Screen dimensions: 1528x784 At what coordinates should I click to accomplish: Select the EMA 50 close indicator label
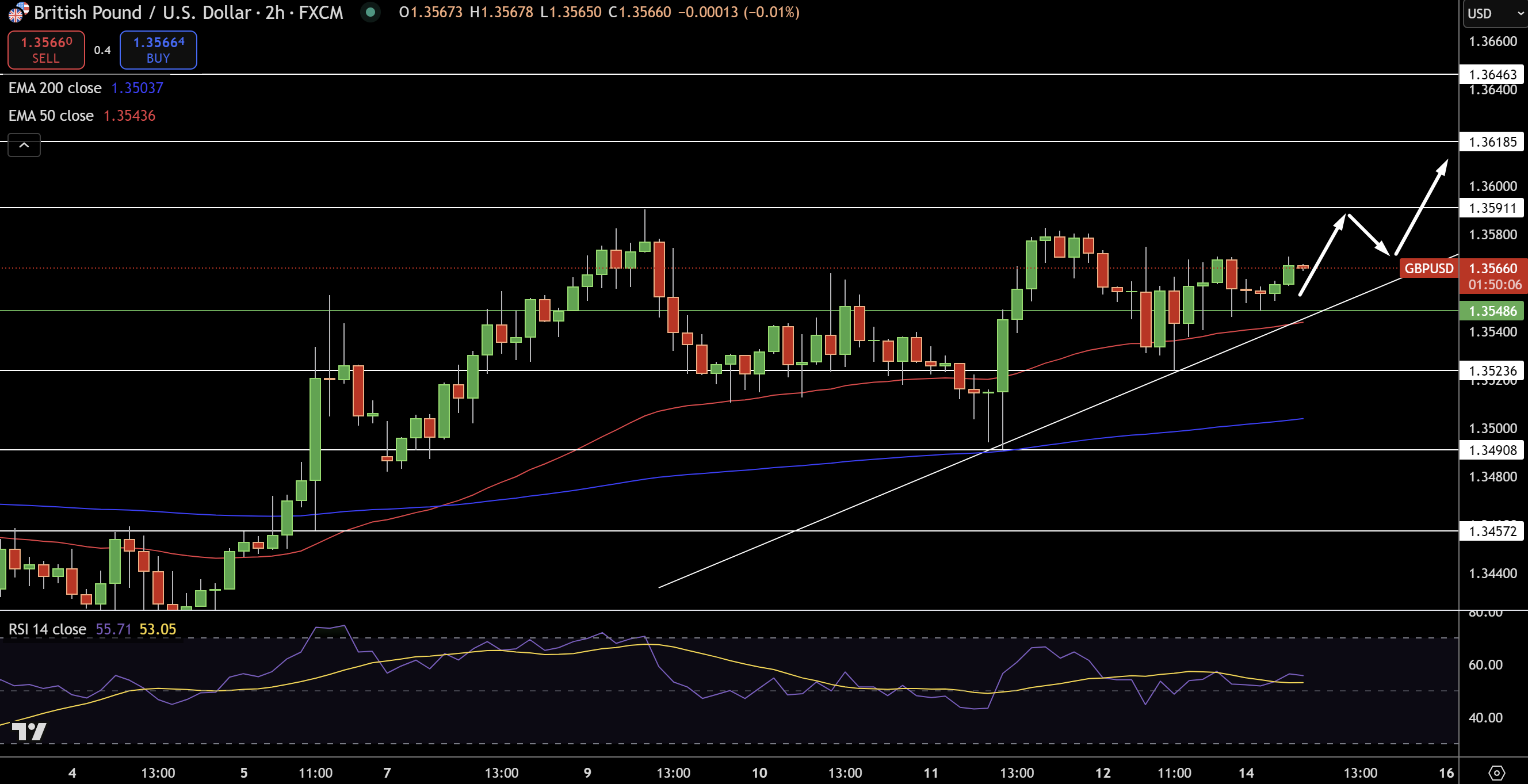pyautogui.click(x=51, y=116)
